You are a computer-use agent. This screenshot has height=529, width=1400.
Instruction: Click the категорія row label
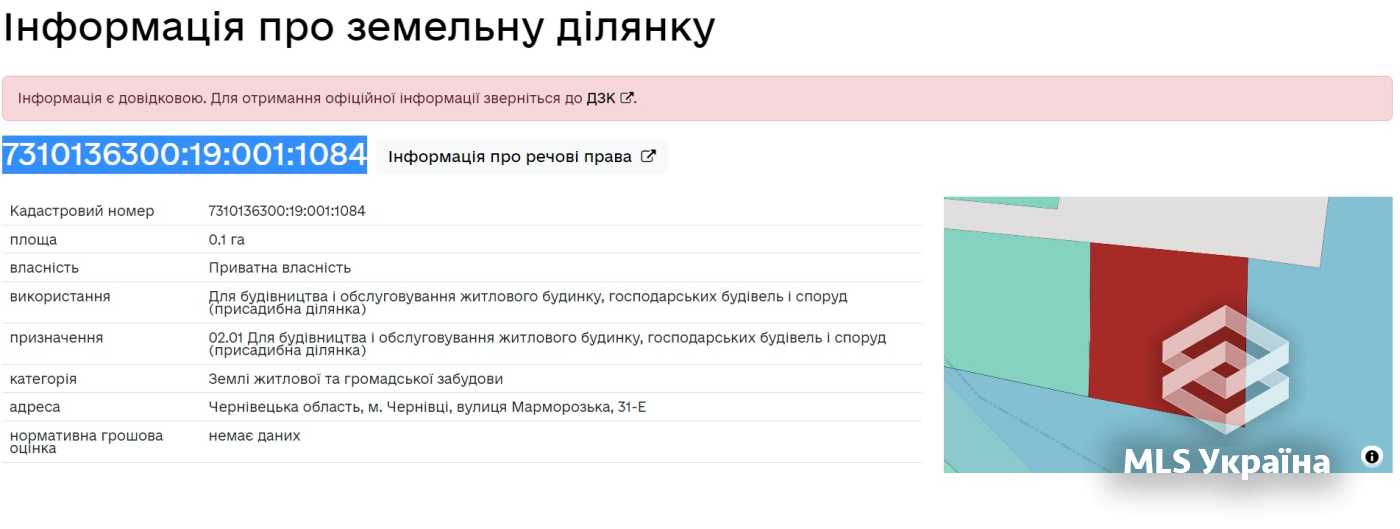[x=43, y=379]
